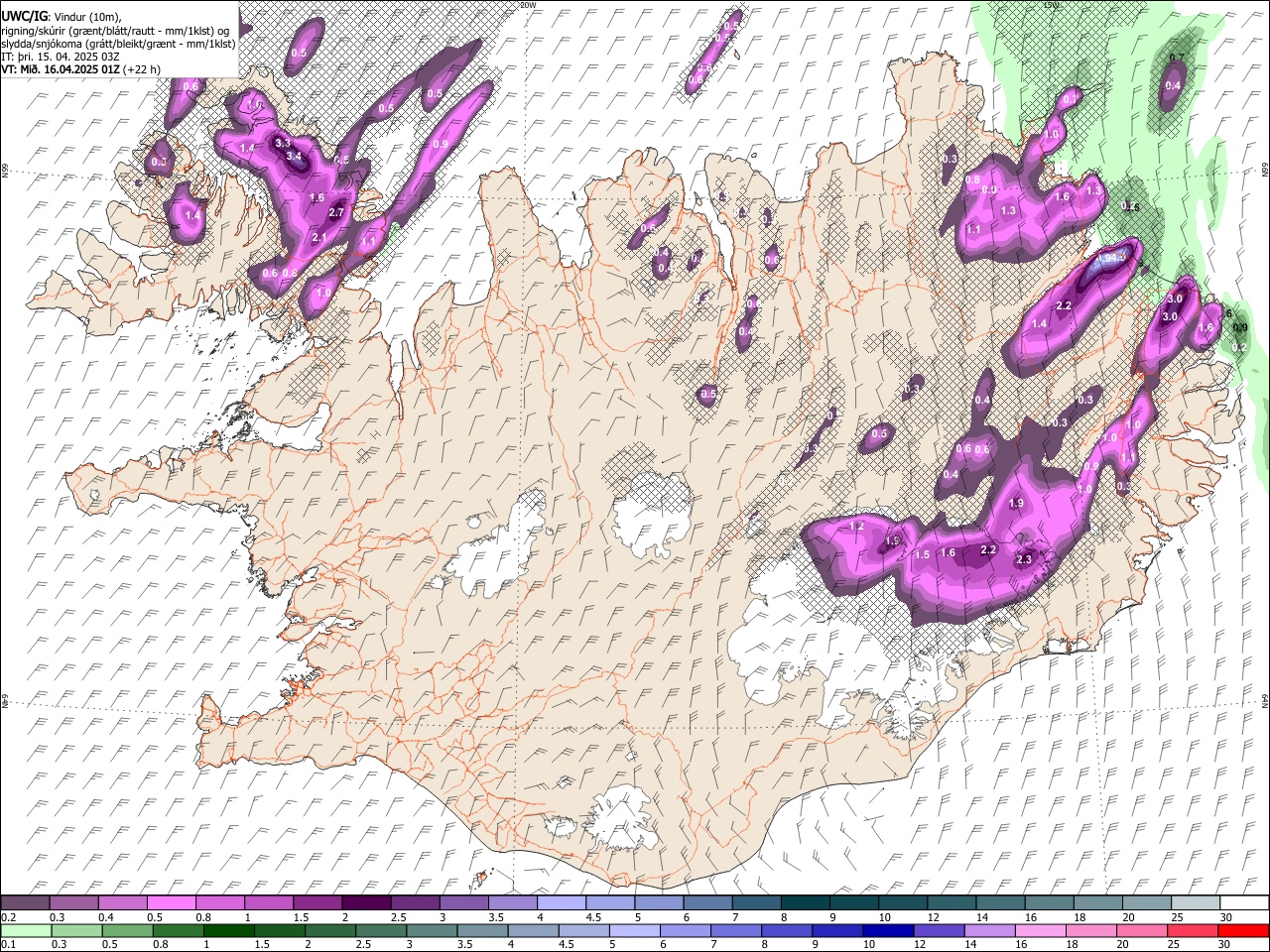The height and width of the screenshot is (952, 1270).
Task: Select the 2.7 precipitation value on the map
Action: [x=335, y=212]
